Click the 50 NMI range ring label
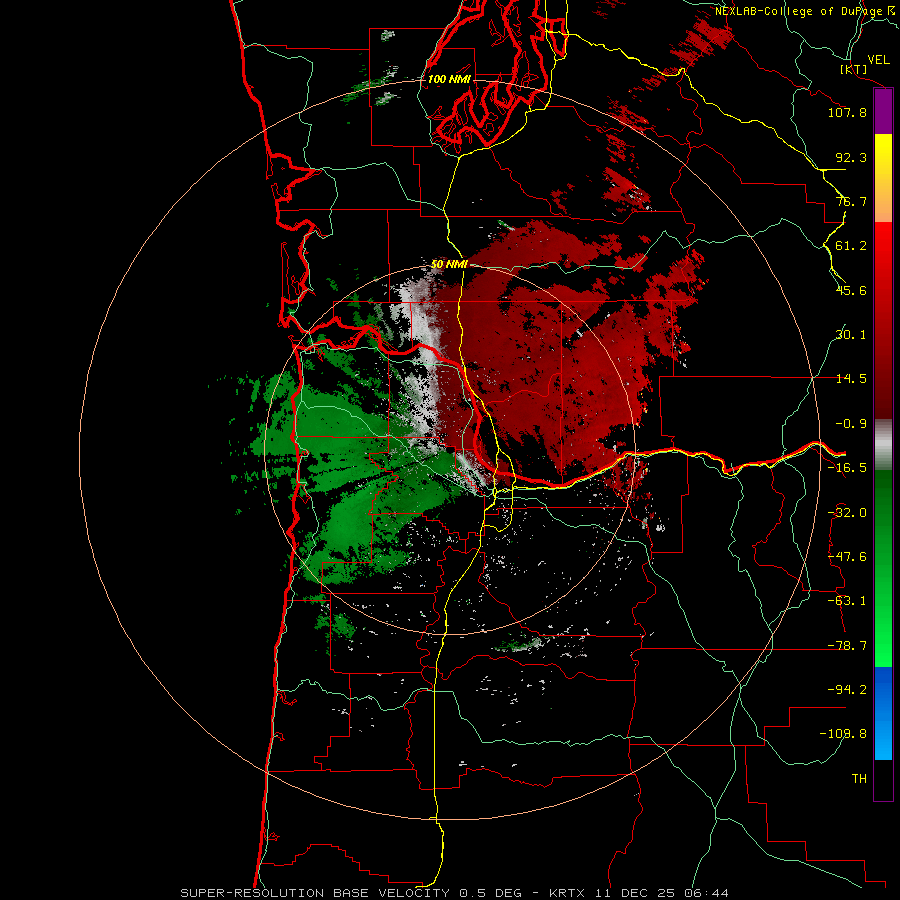The width and height of the screenshot is (900, 900). [449, 265]
